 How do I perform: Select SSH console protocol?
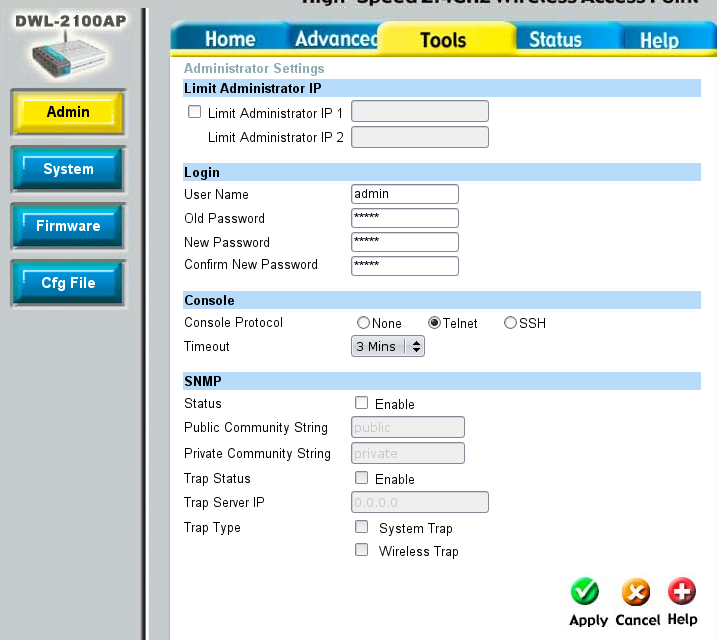[510, 323]
